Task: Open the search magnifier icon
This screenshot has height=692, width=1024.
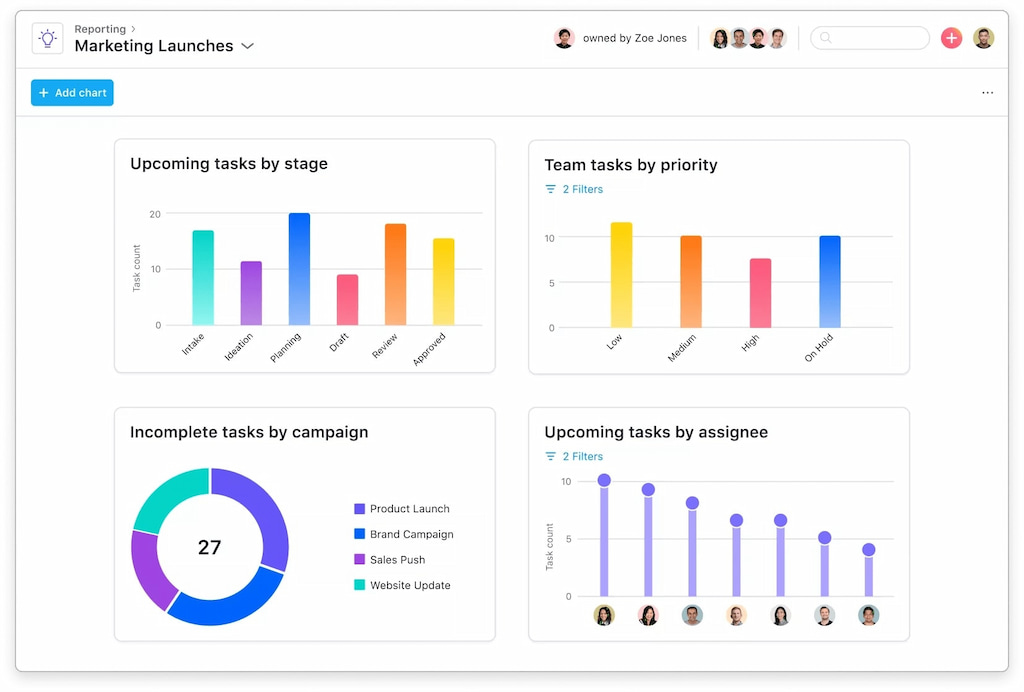Action: click(826, 37)
